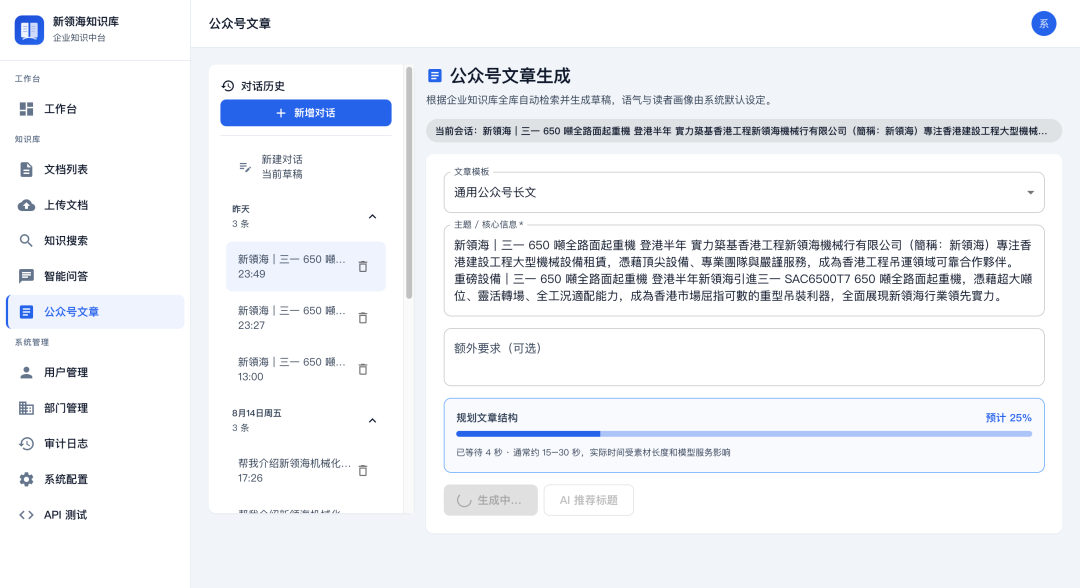Click the 新增对话 button
Viewport: 1080px width, 588px height.
[306, 113]
